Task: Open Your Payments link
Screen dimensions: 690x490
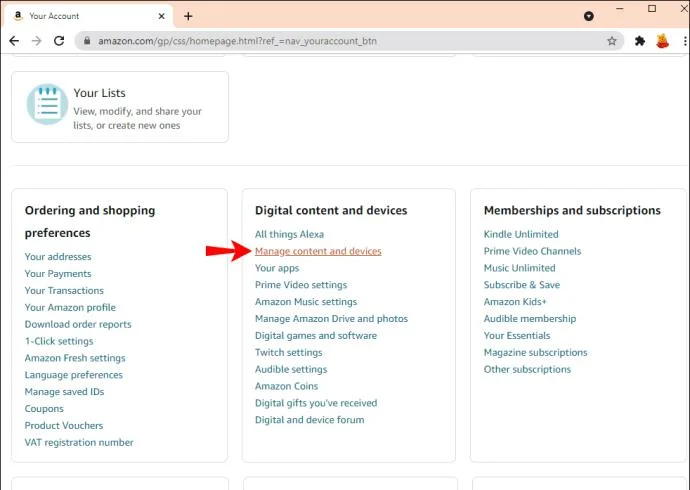Action: pos(58,274)
